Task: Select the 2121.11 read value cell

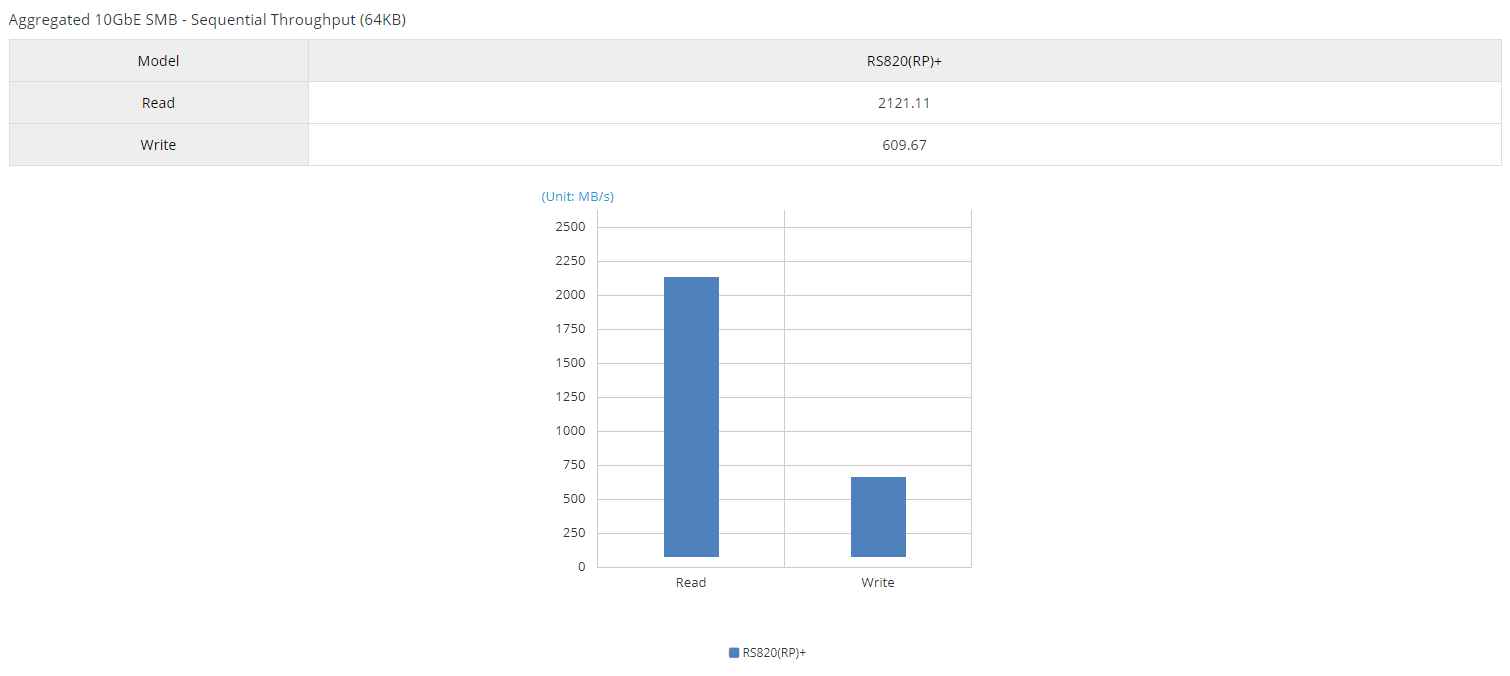Action: 904,103
